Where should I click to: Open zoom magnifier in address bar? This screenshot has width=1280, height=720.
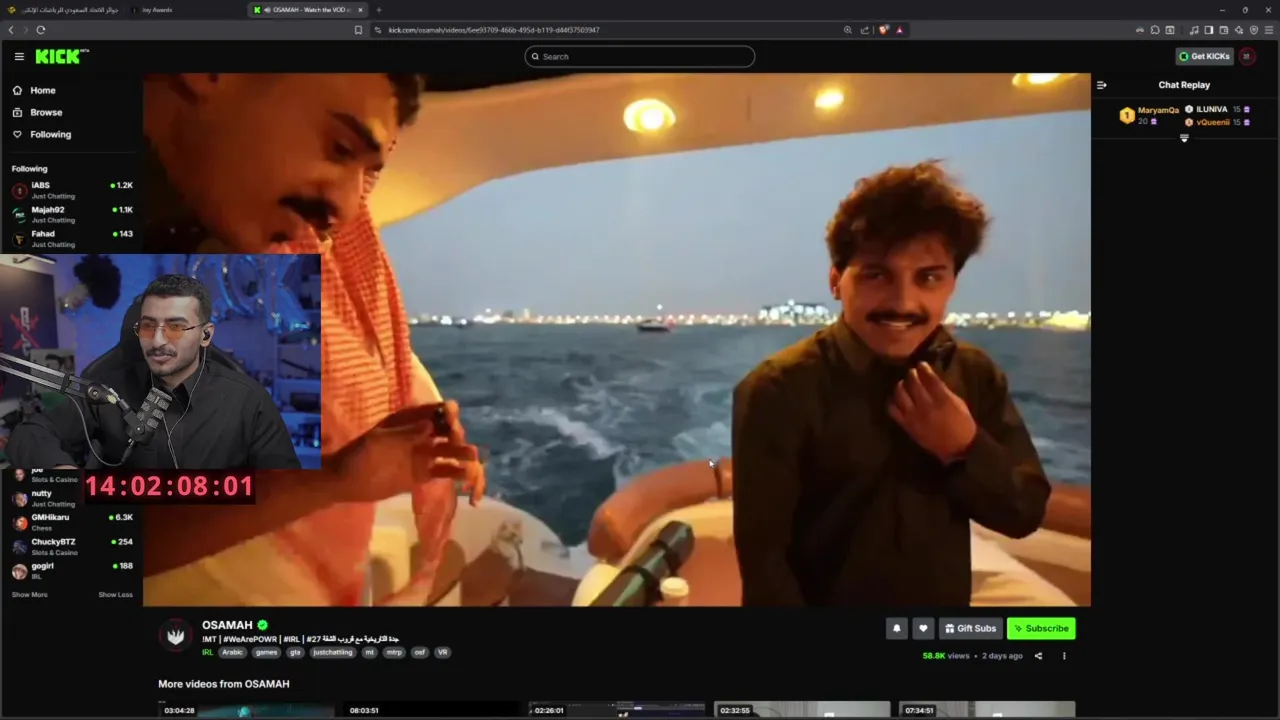(848, 30)
